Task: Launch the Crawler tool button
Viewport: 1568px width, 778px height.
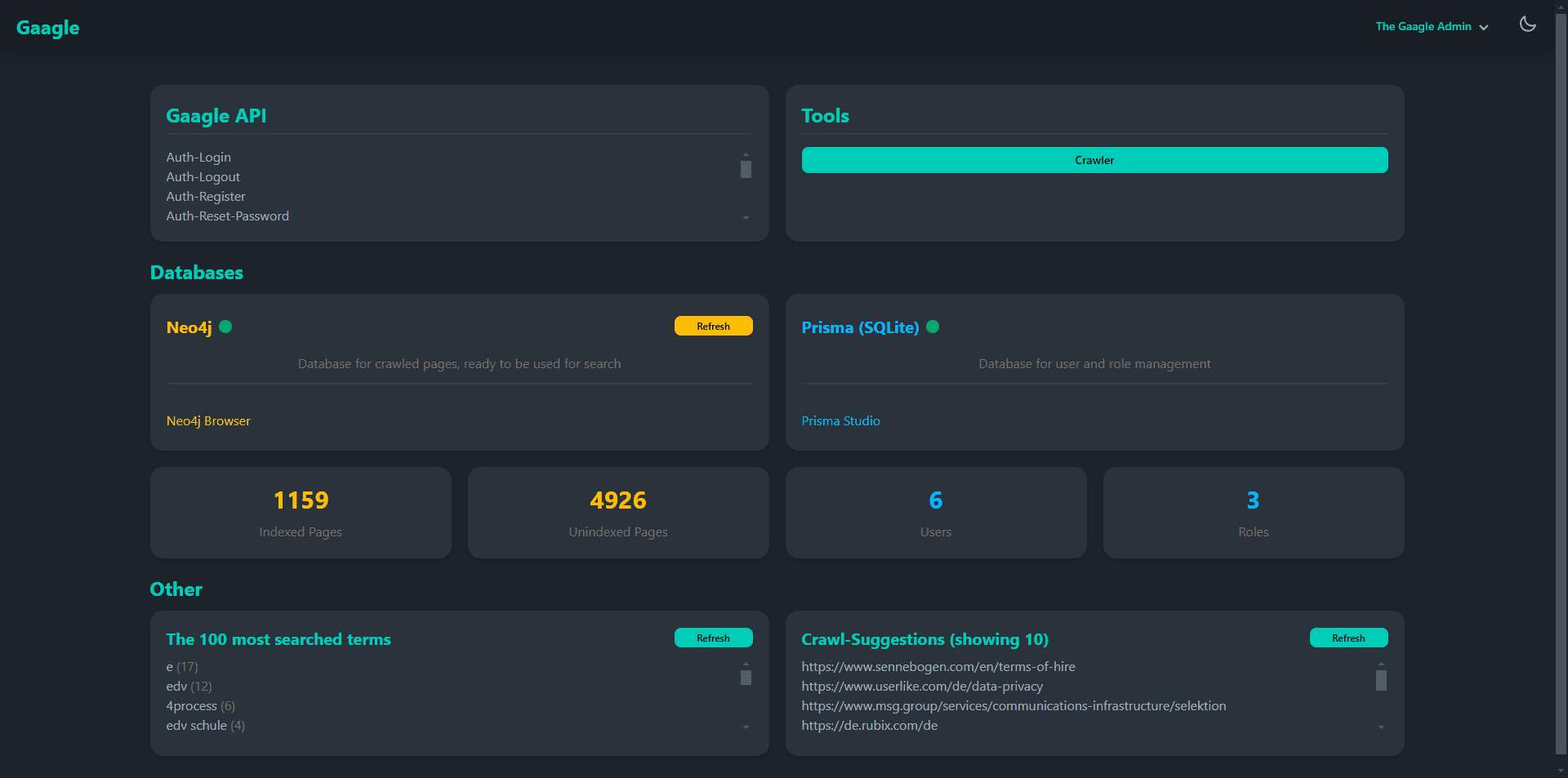Action: [1094, 160]
